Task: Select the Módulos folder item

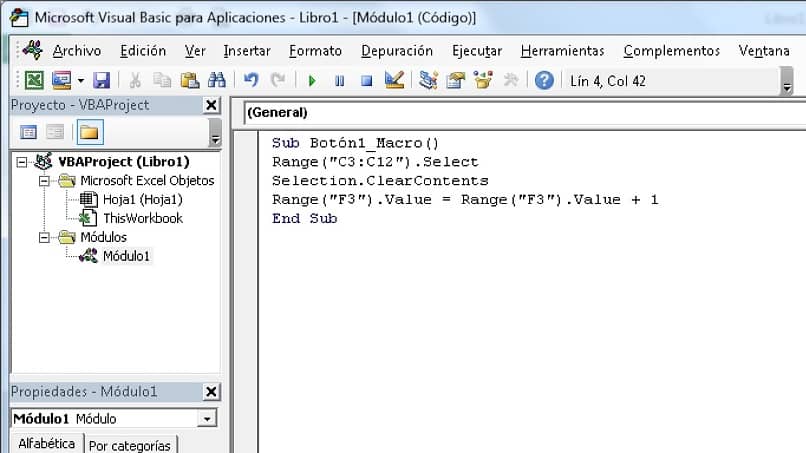Action: click(x=103, y=238)
